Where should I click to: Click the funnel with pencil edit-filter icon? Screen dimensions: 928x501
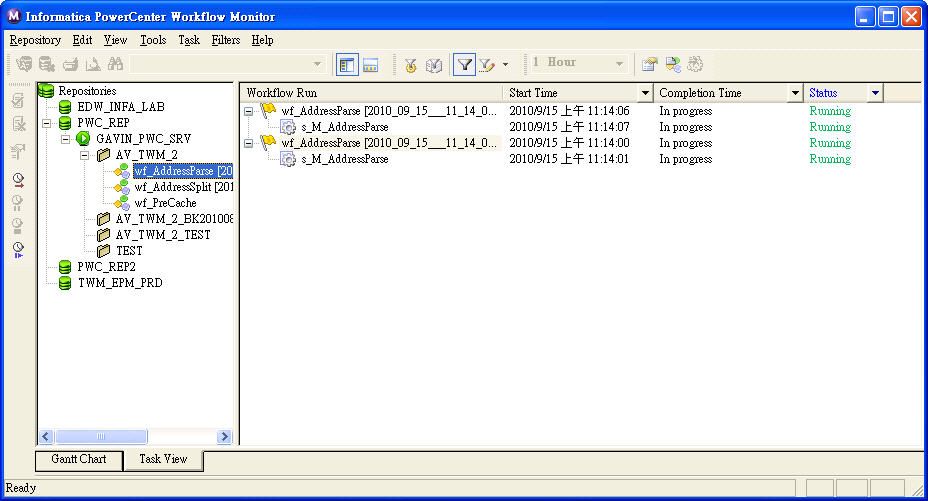487,64
